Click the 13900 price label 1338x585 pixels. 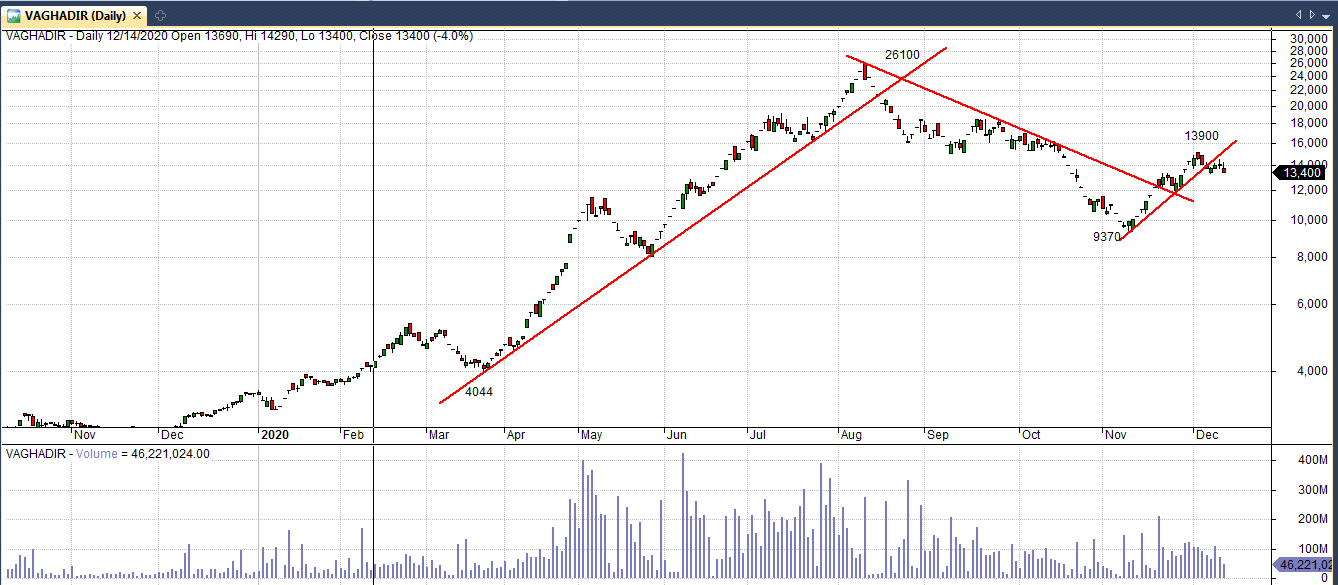tap(1201, 136)
